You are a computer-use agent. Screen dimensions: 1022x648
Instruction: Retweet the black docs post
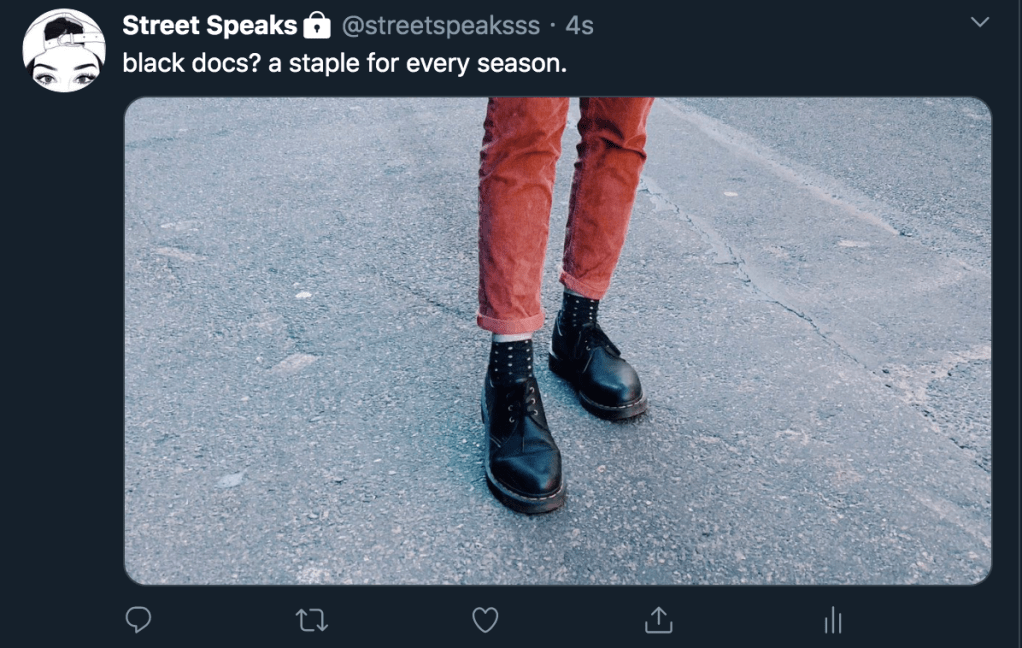[x=312, y=621]
